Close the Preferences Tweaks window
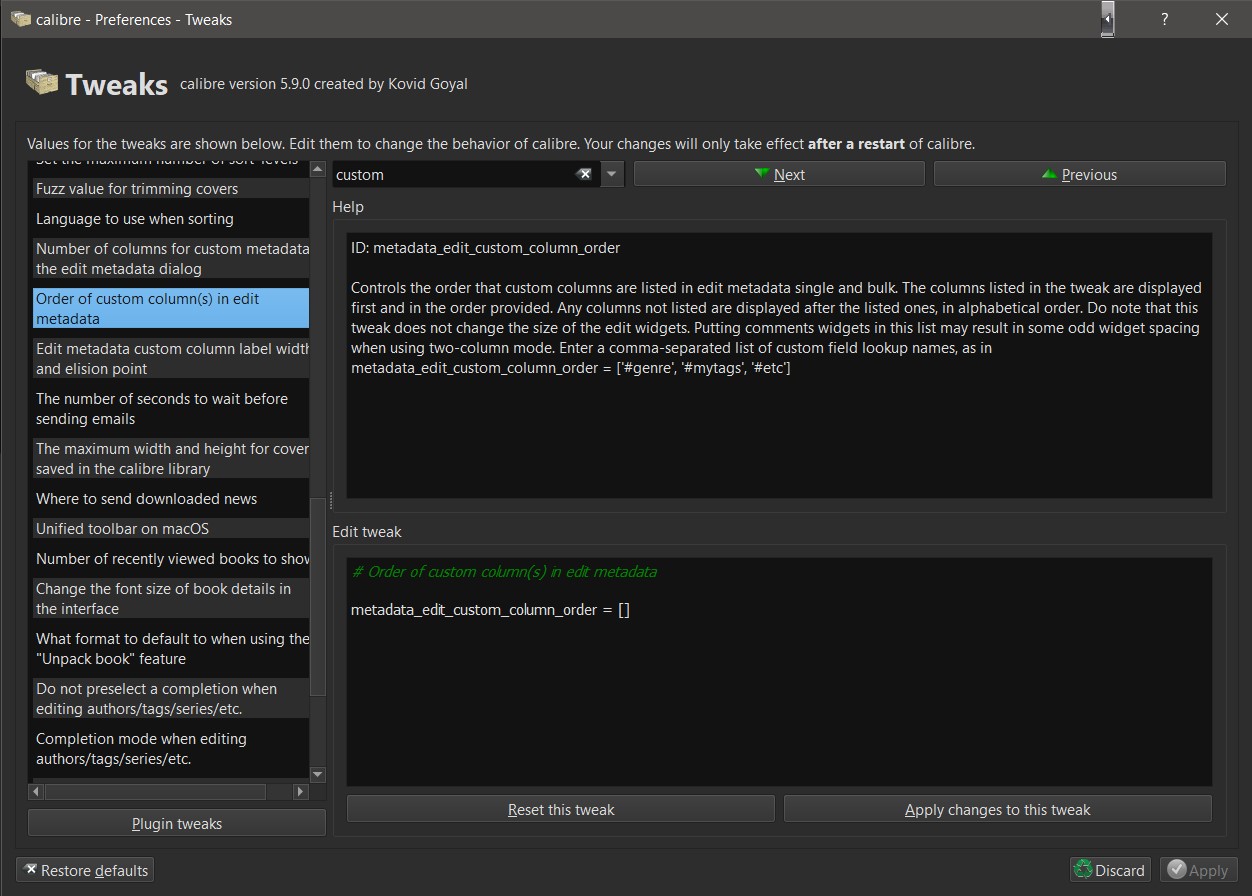 tap(1222, 19)
